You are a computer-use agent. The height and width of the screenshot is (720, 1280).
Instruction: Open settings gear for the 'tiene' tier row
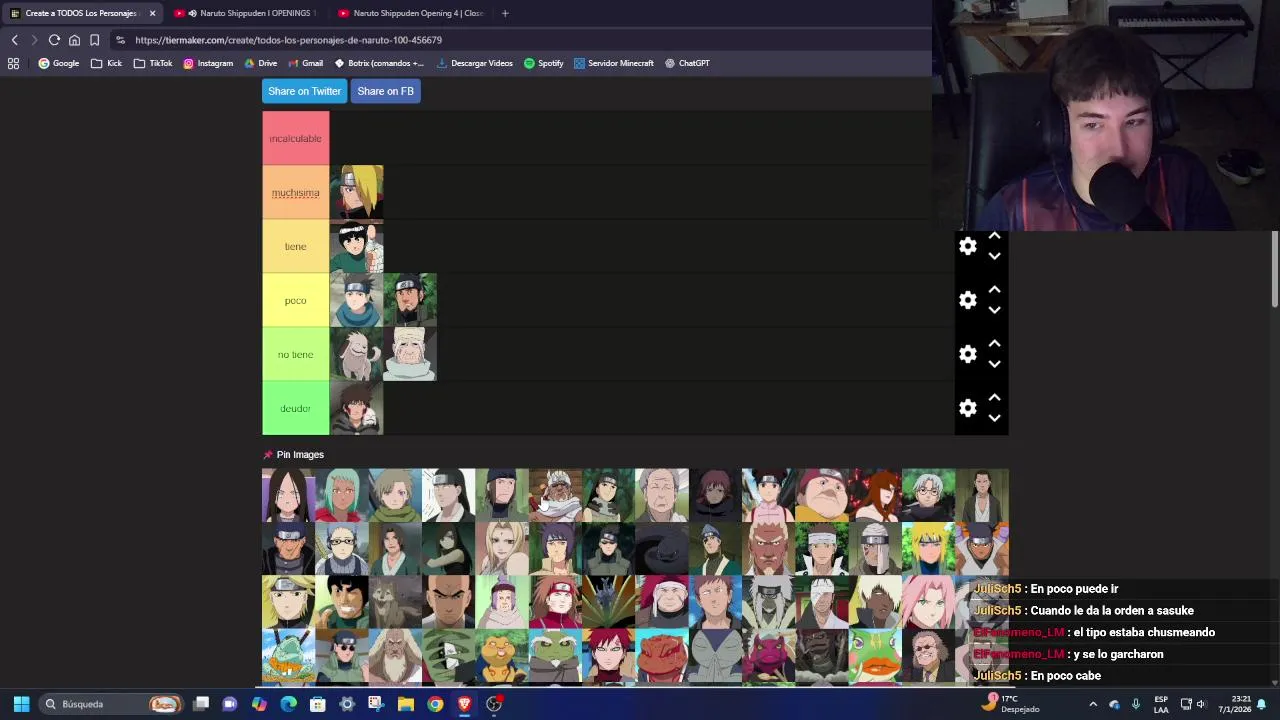tap(968, 246)
